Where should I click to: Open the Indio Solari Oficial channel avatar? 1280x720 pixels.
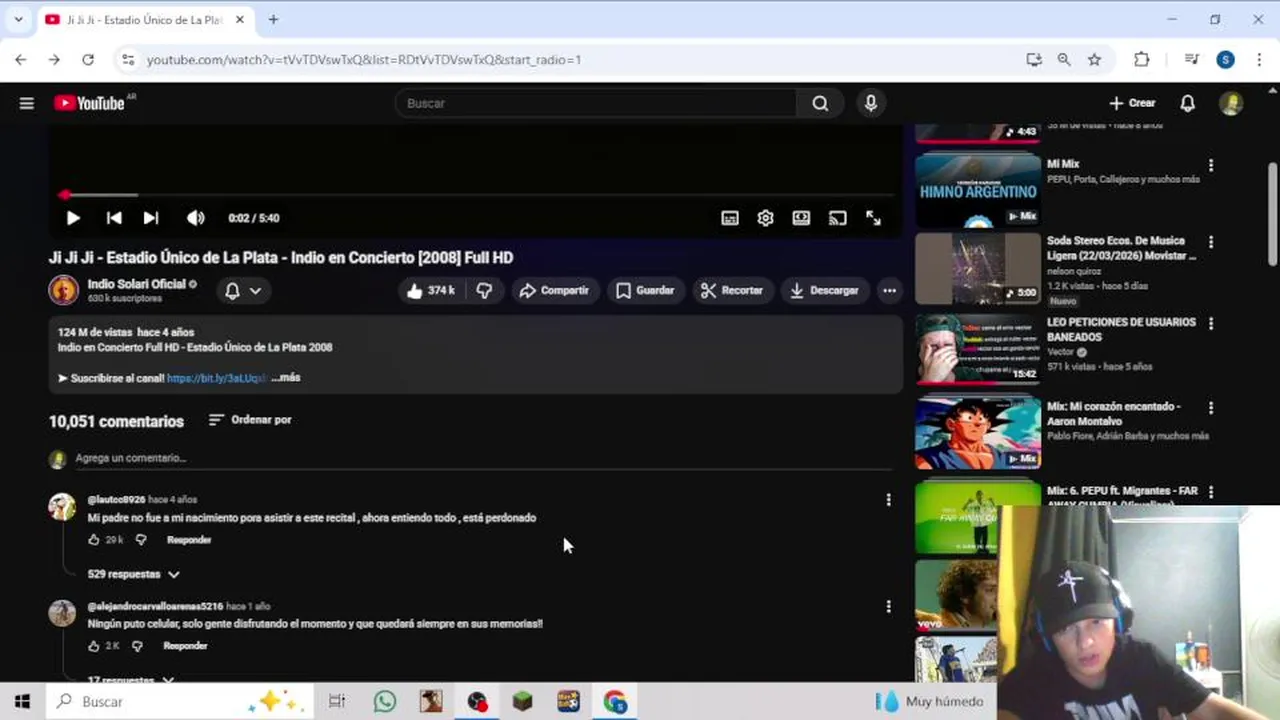(x=63, y=290)
